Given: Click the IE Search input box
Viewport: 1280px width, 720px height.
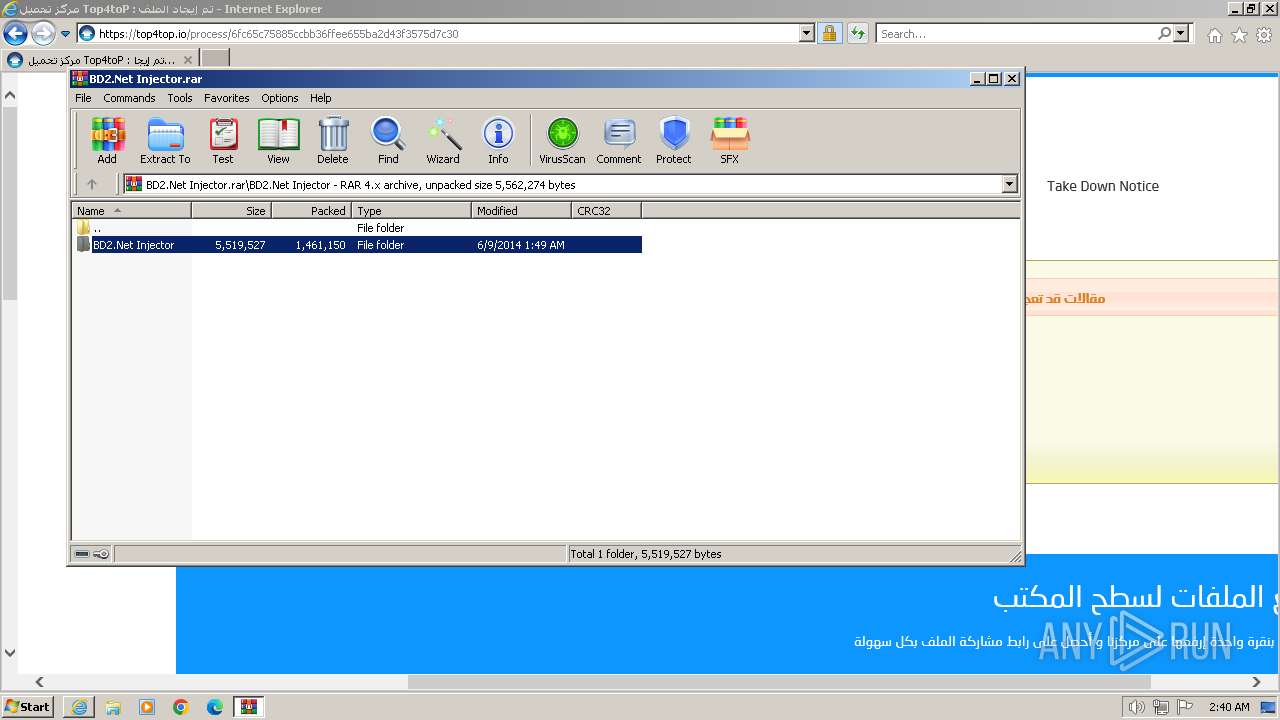Looking at the screenshot, I should (1016, 33).
